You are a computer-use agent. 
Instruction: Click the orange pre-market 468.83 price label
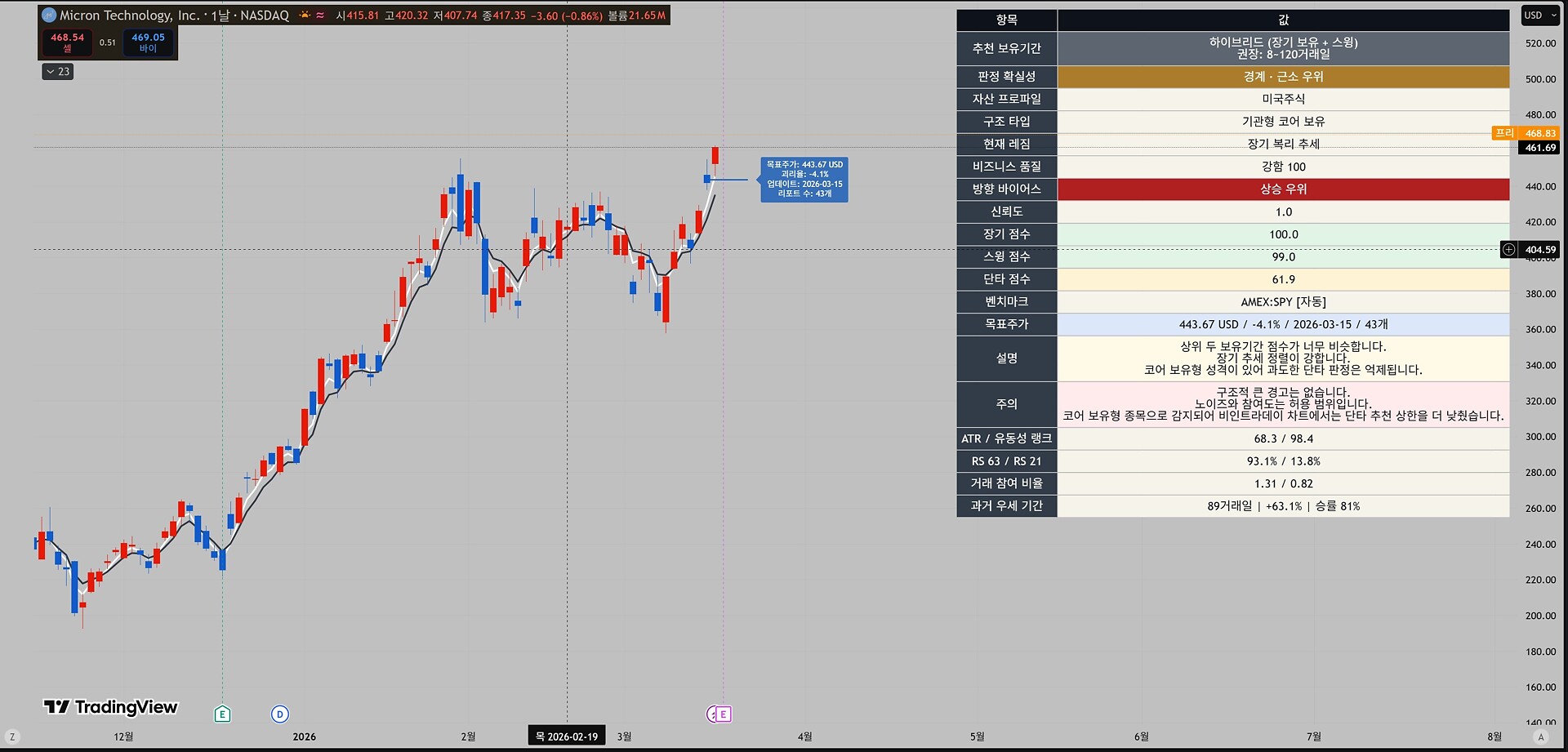pyautogui.click(x=1526, y=133)
